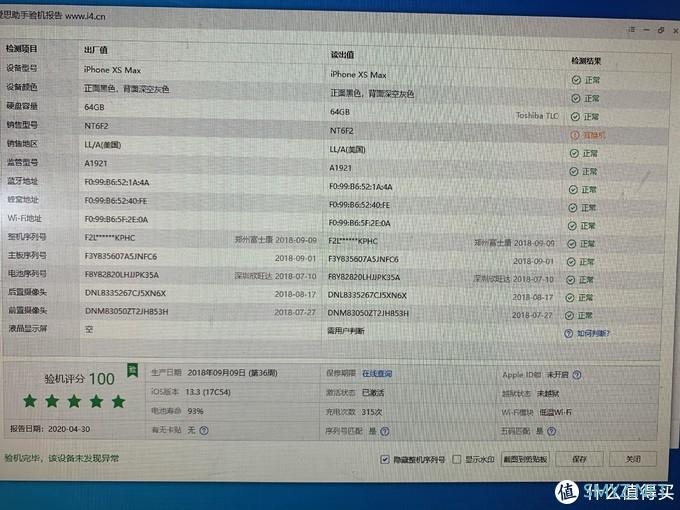Click the 验机完毕 status message at bottom
Viewport: 680px width, 510px height.
[62, 458]
